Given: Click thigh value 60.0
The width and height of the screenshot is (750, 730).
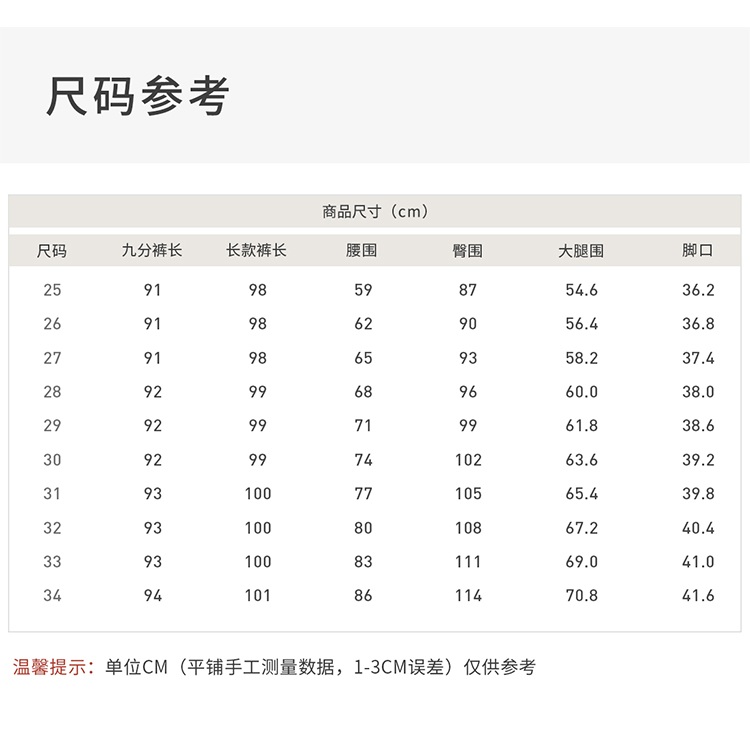Looking at the screenshot, I should coord(582,392).
